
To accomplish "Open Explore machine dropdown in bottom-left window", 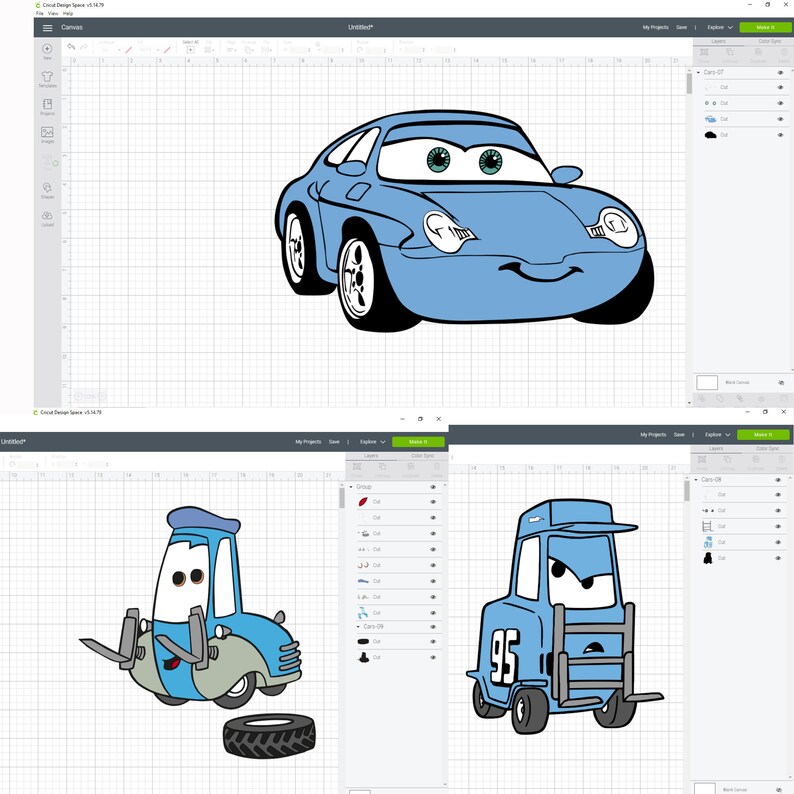I will point(372,442).
